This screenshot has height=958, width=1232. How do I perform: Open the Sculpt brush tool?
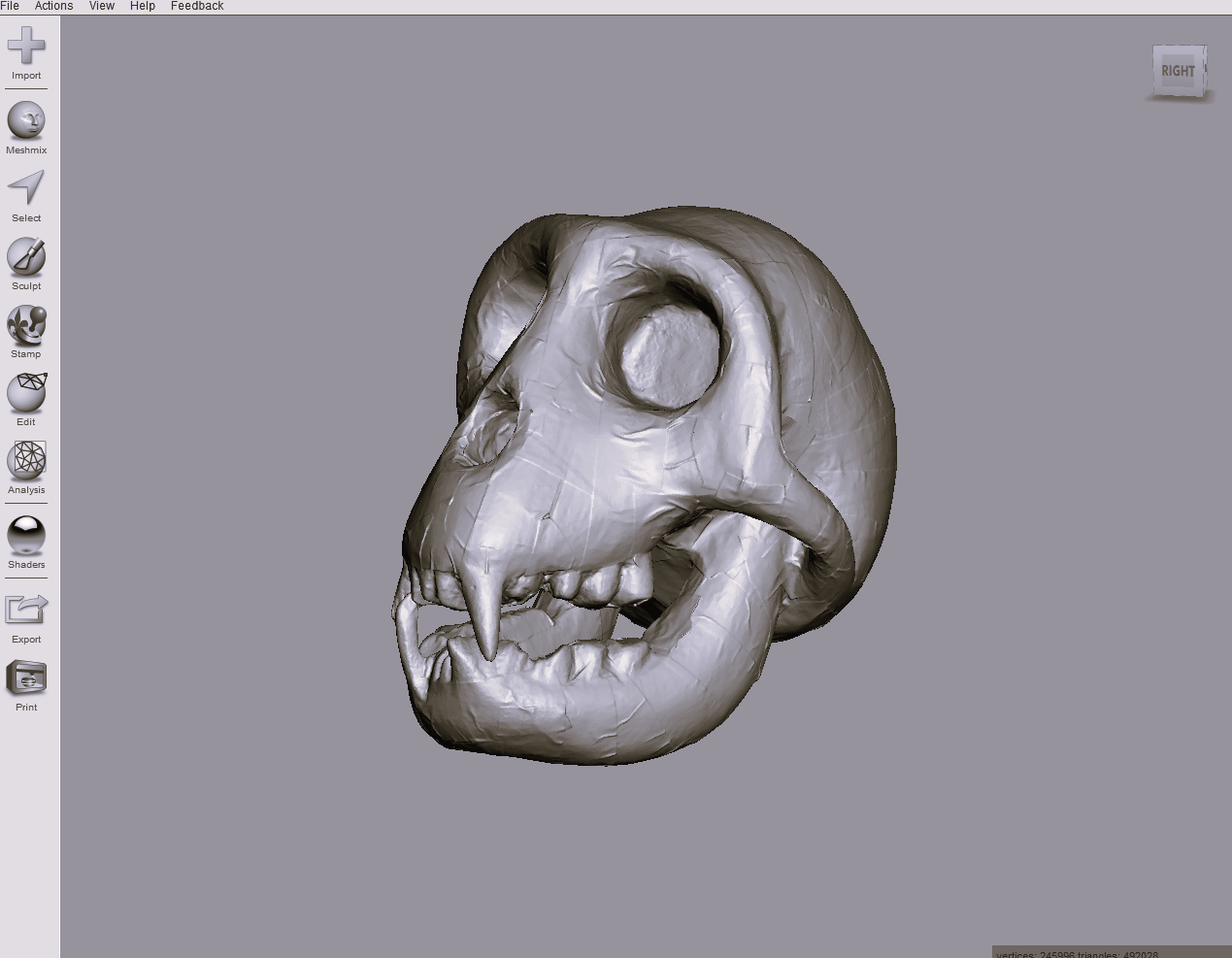coord(26,257)
